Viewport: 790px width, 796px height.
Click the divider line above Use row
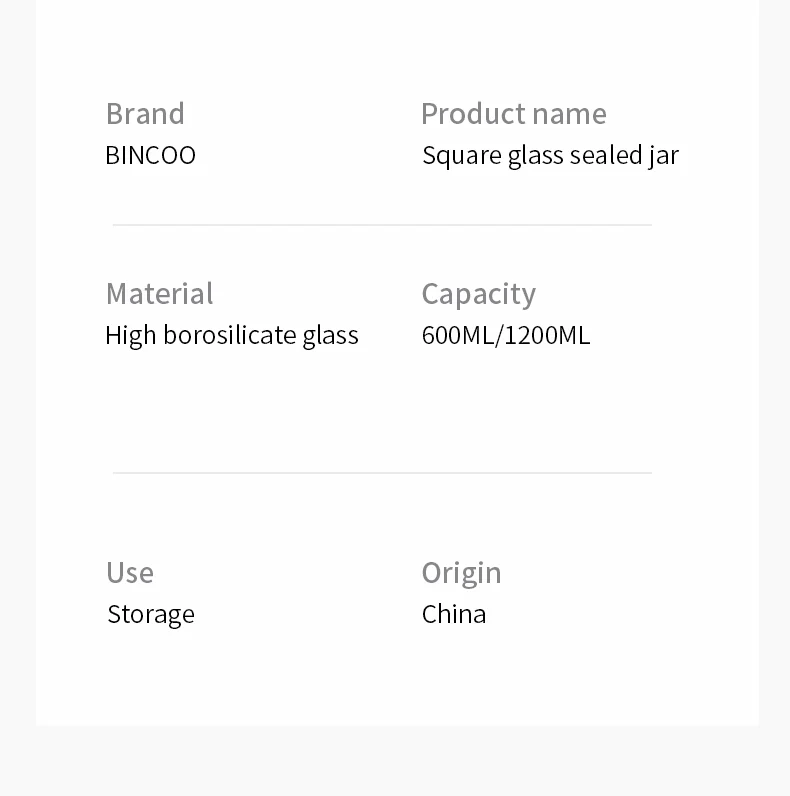tap(382, 473)
